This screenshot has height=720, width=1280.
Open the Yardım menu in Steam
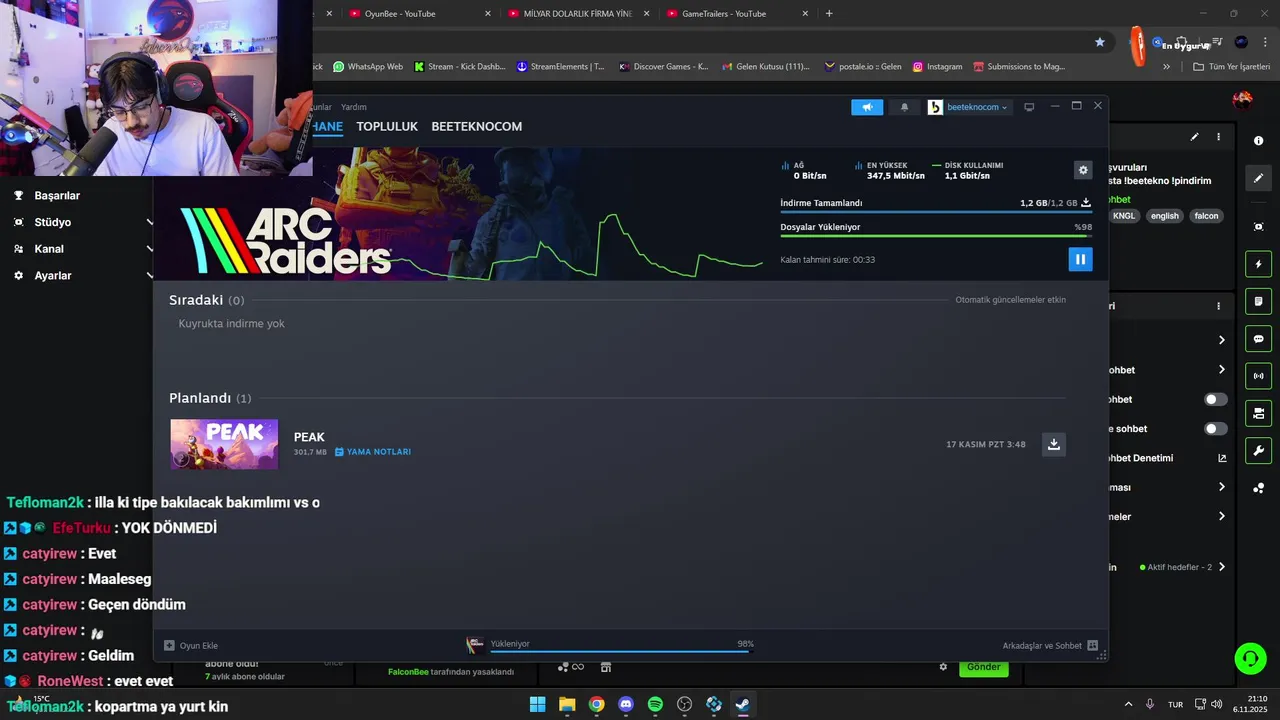pos(354,107)
